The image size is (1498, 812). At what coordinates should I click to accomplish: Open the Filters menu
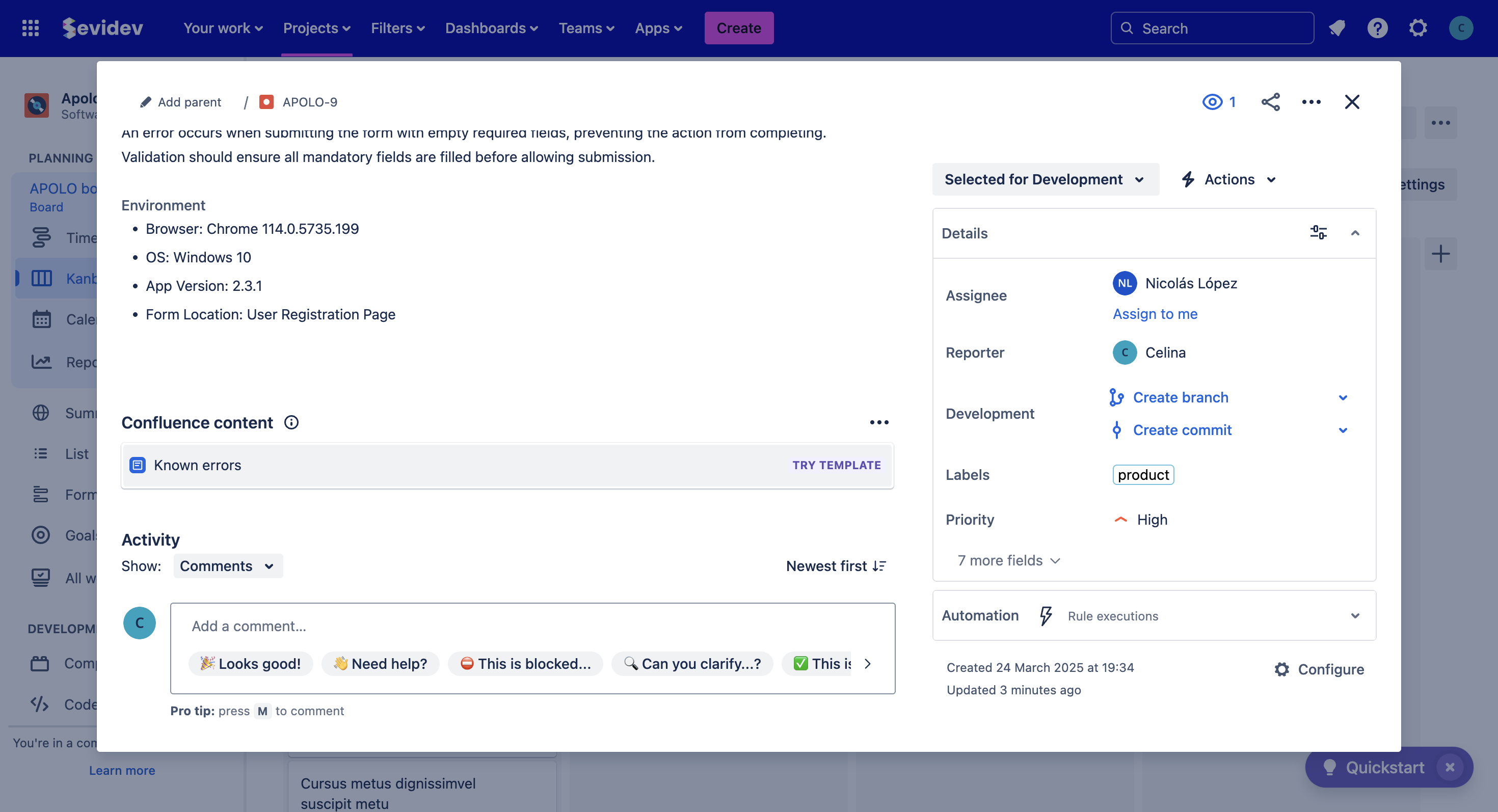tap(398, 28)
